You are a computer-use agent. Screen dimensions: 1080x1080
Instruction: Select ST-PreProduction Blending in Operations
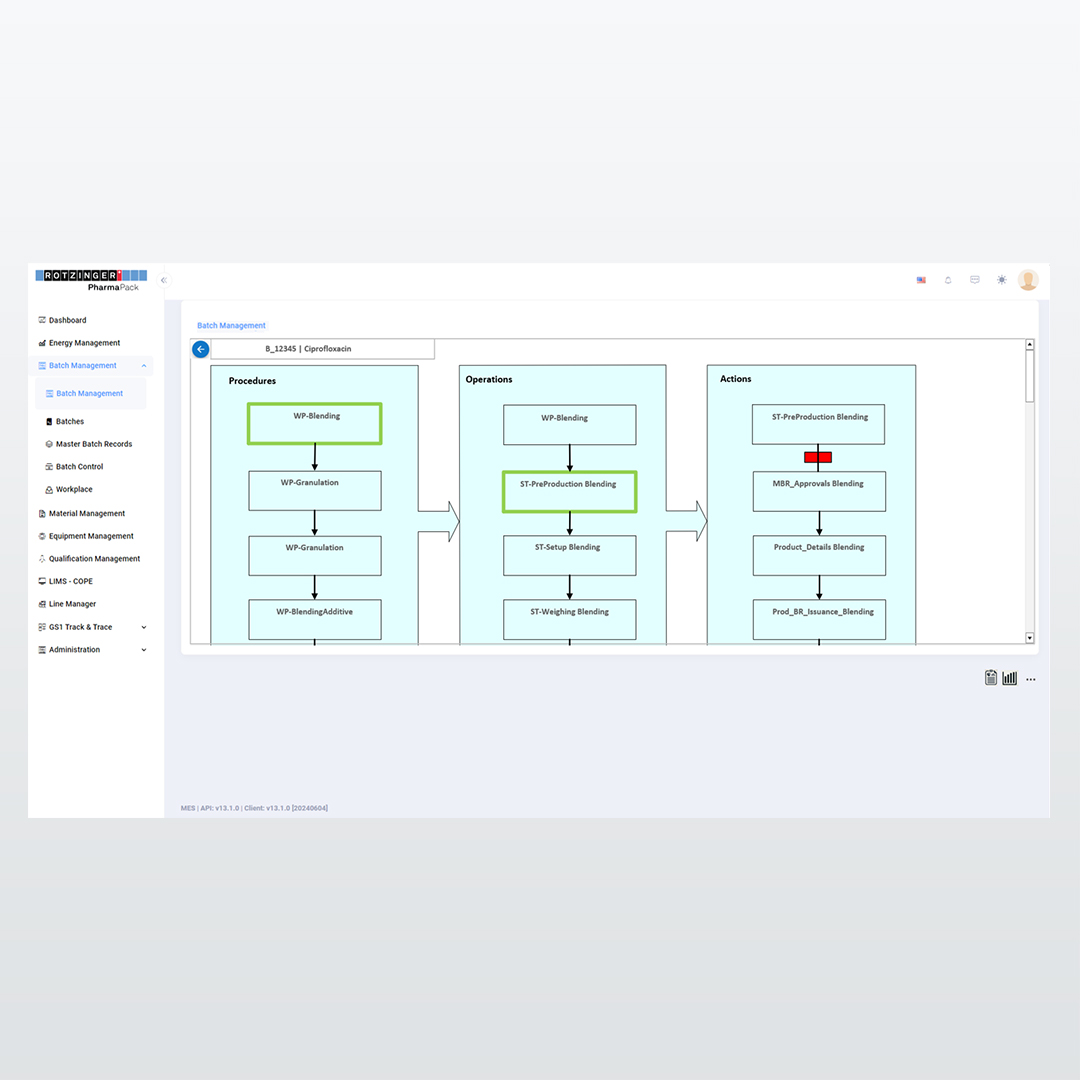coord(570,492)
